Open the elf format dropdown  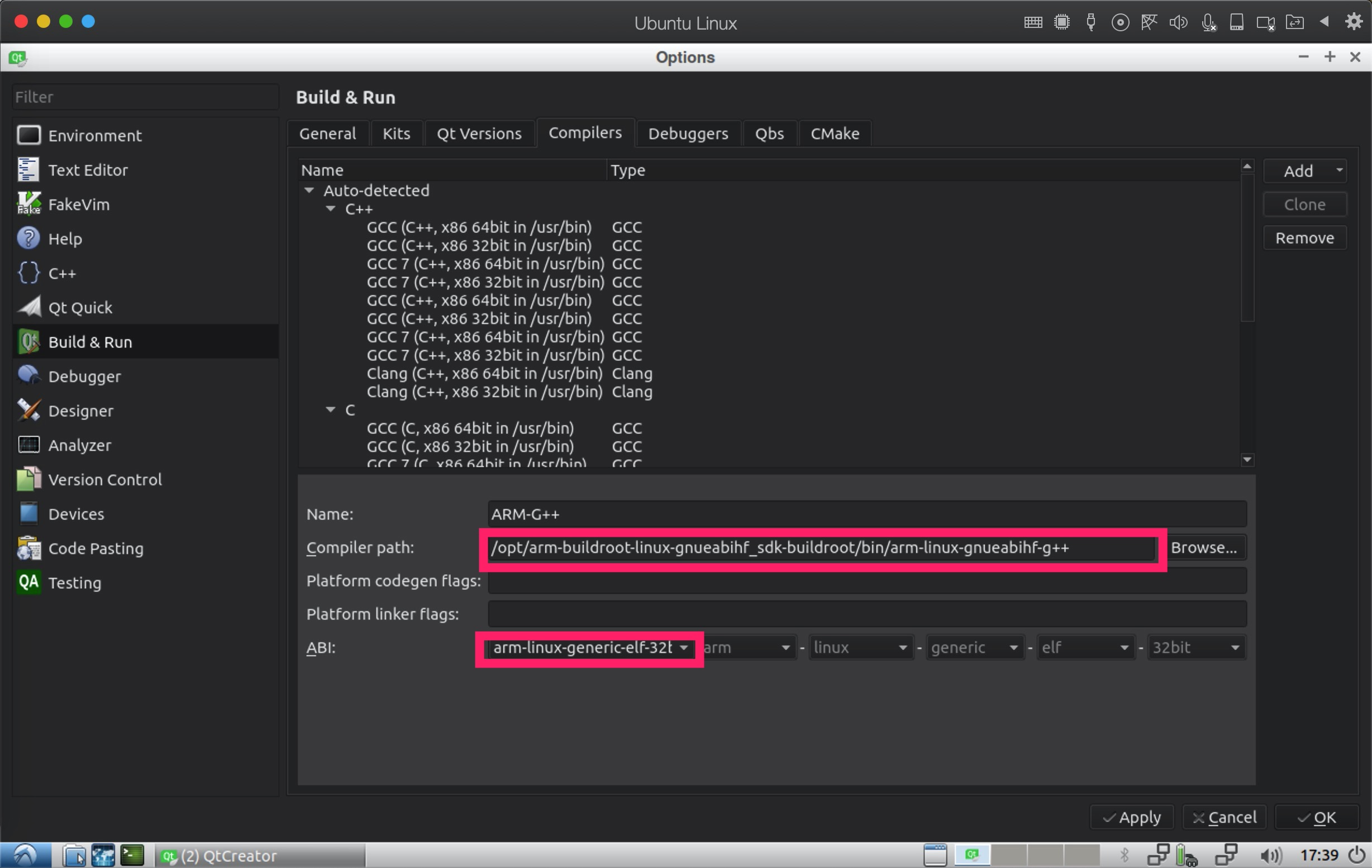(1085, 647)
